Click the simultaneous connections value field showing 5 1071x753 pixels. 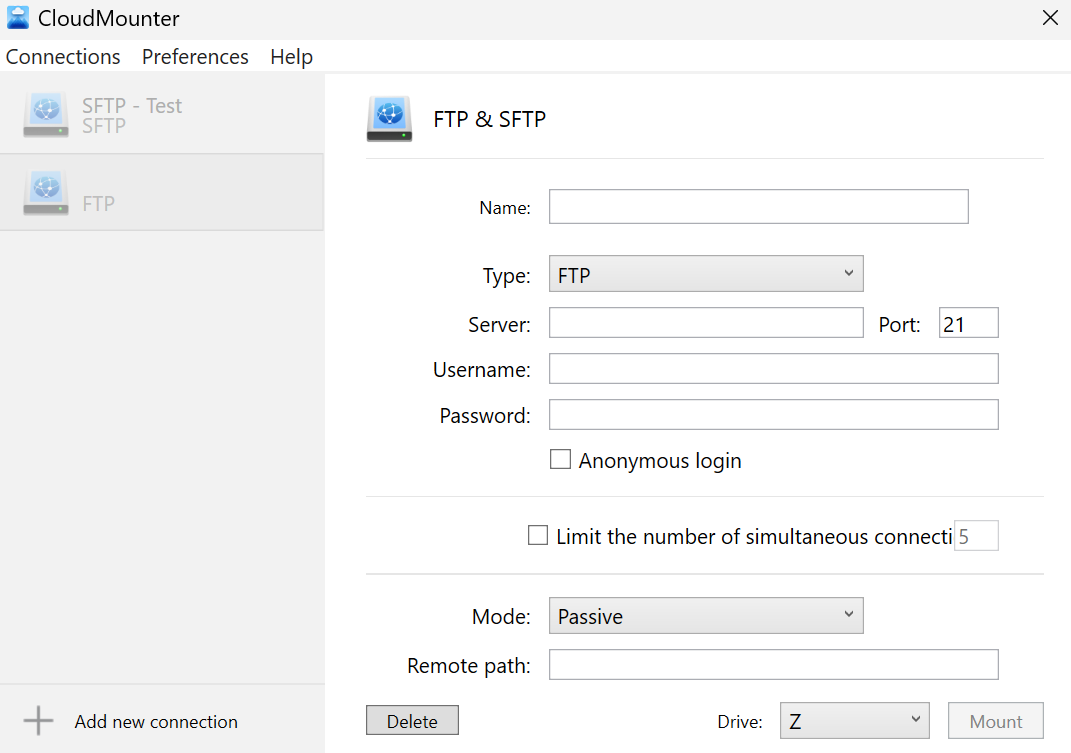coord(976,536)
